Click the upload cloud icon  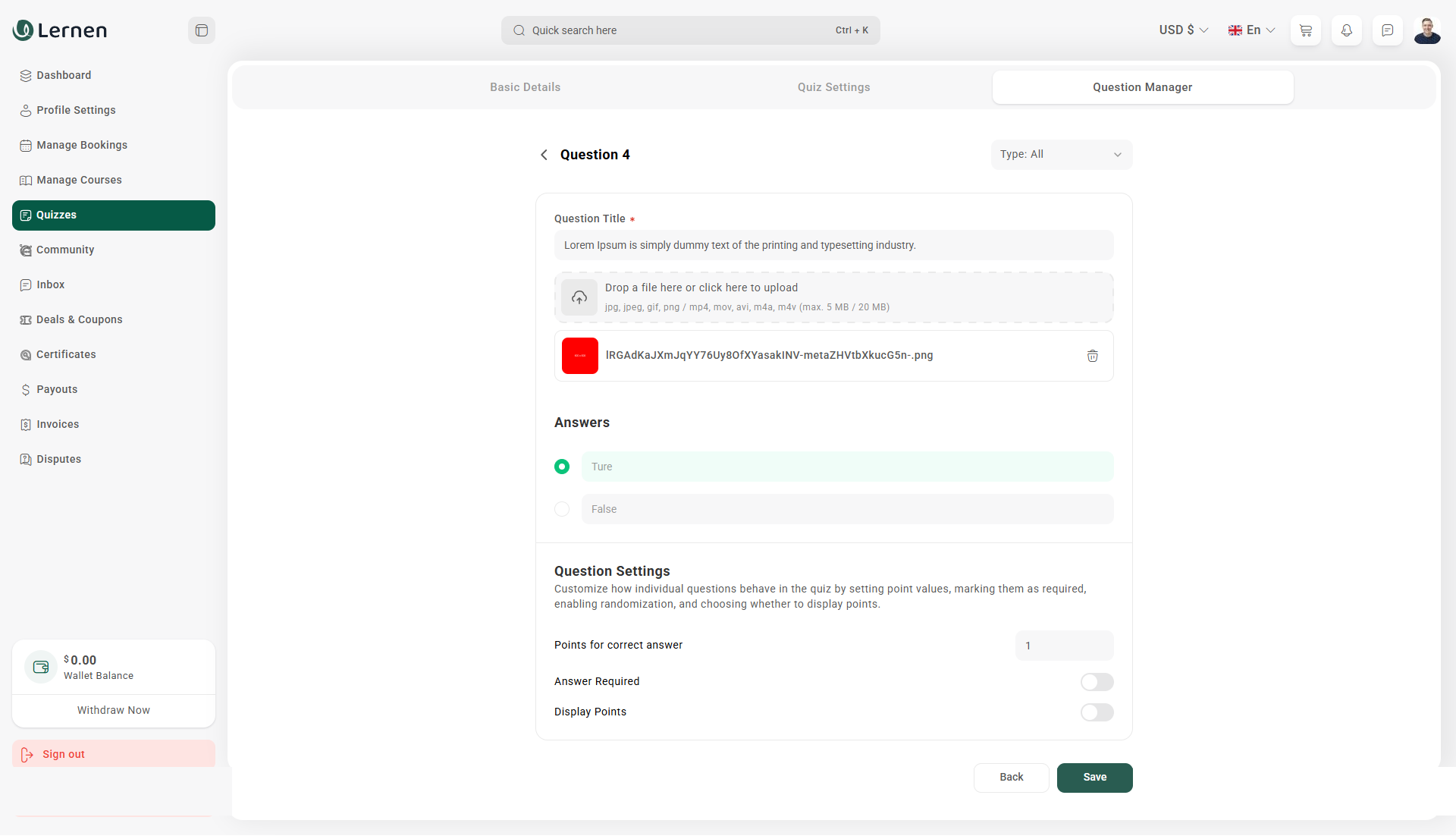(579, 297)
